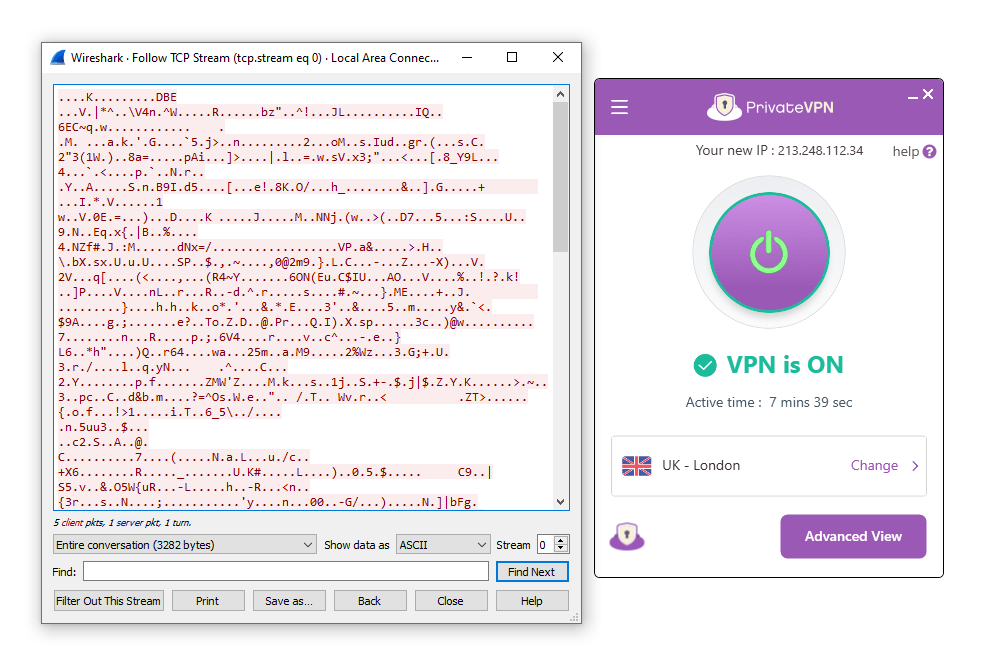Click the Save as... button

click(289, 601)
